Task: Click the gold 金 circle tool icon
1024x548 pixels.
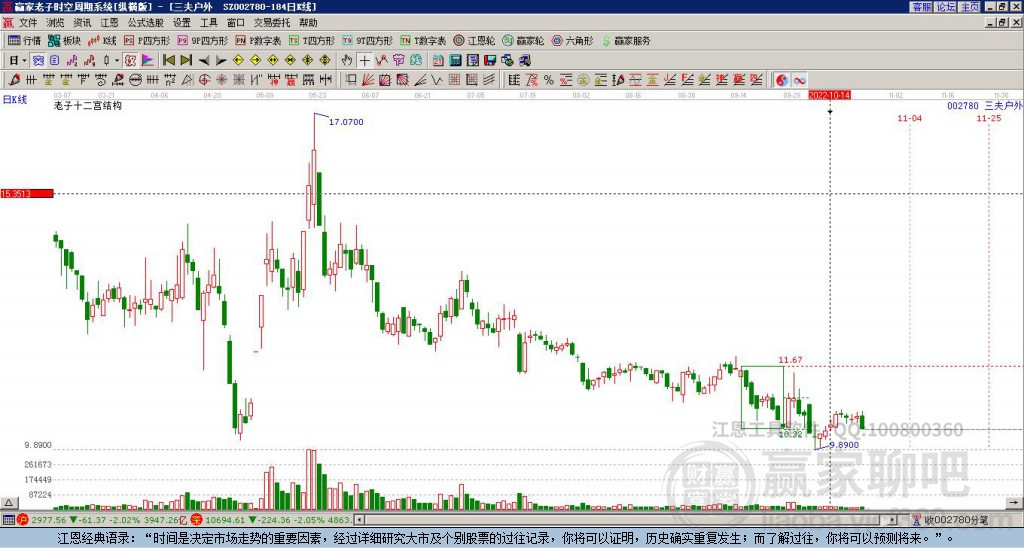Action: (x=583, y=80)
